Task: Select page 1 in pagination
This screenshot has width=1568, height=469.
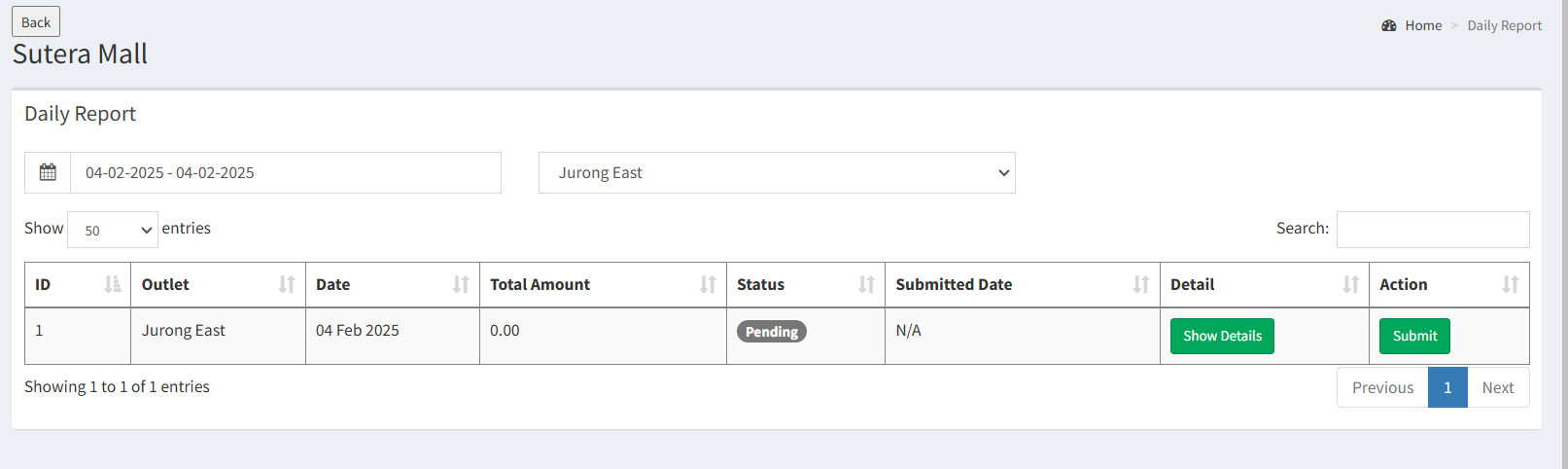Action: [x=1447, y=387]
